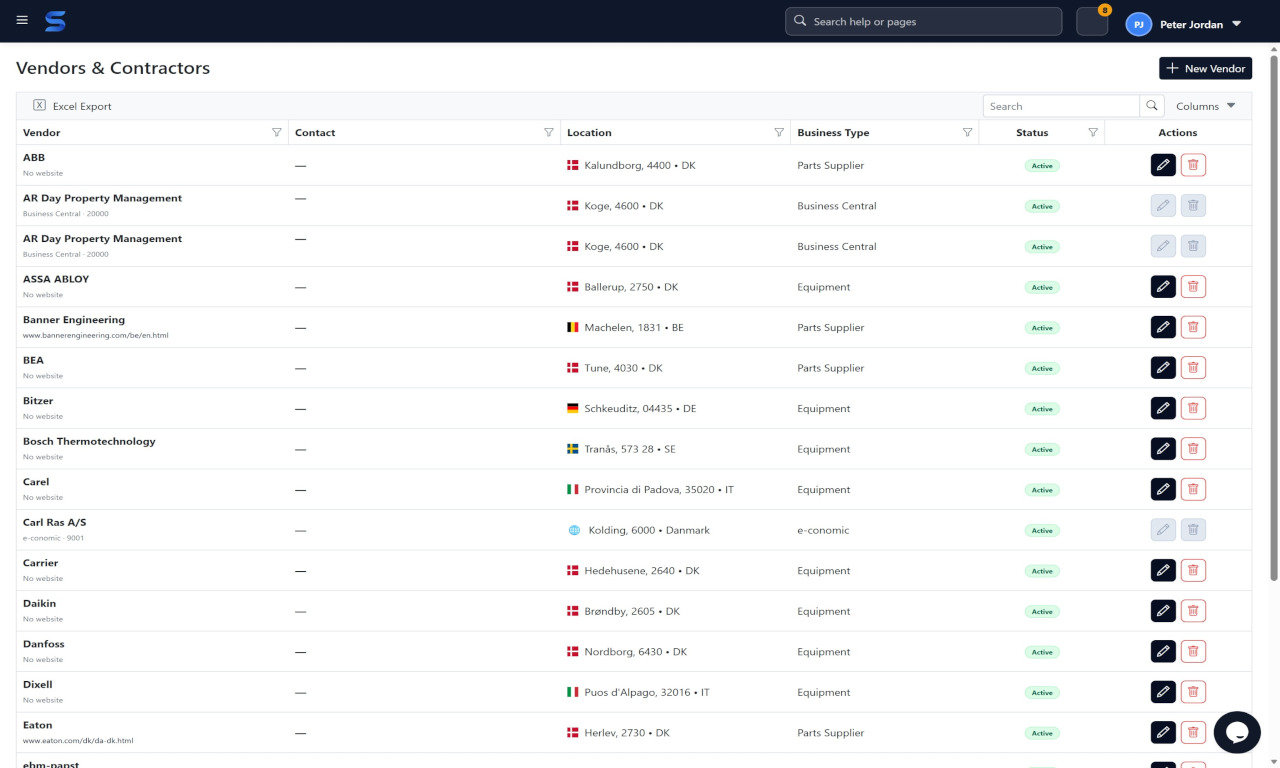The image size is (1280, 768).
Task: Select the Banner Engineering website URL text
Action: (x=95, y=335)
